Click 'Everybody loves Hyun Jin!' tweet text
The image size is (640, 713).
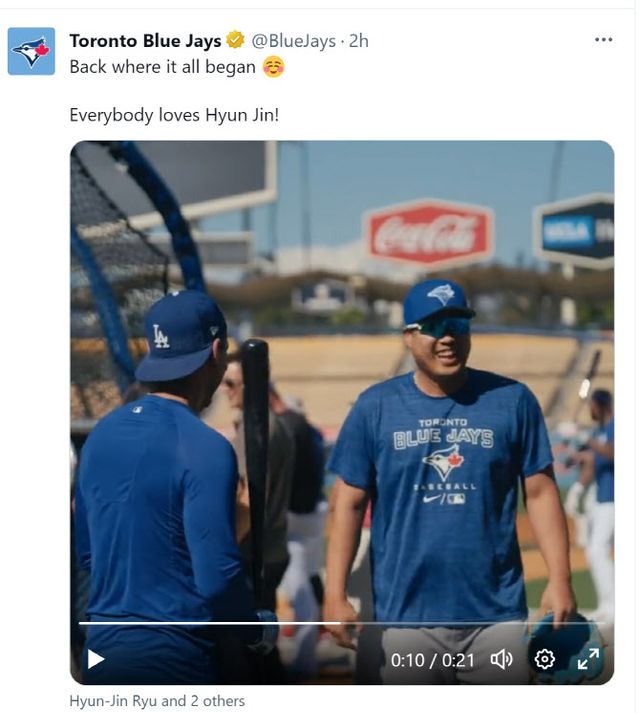pyautogui.click(x=174, y=115)
